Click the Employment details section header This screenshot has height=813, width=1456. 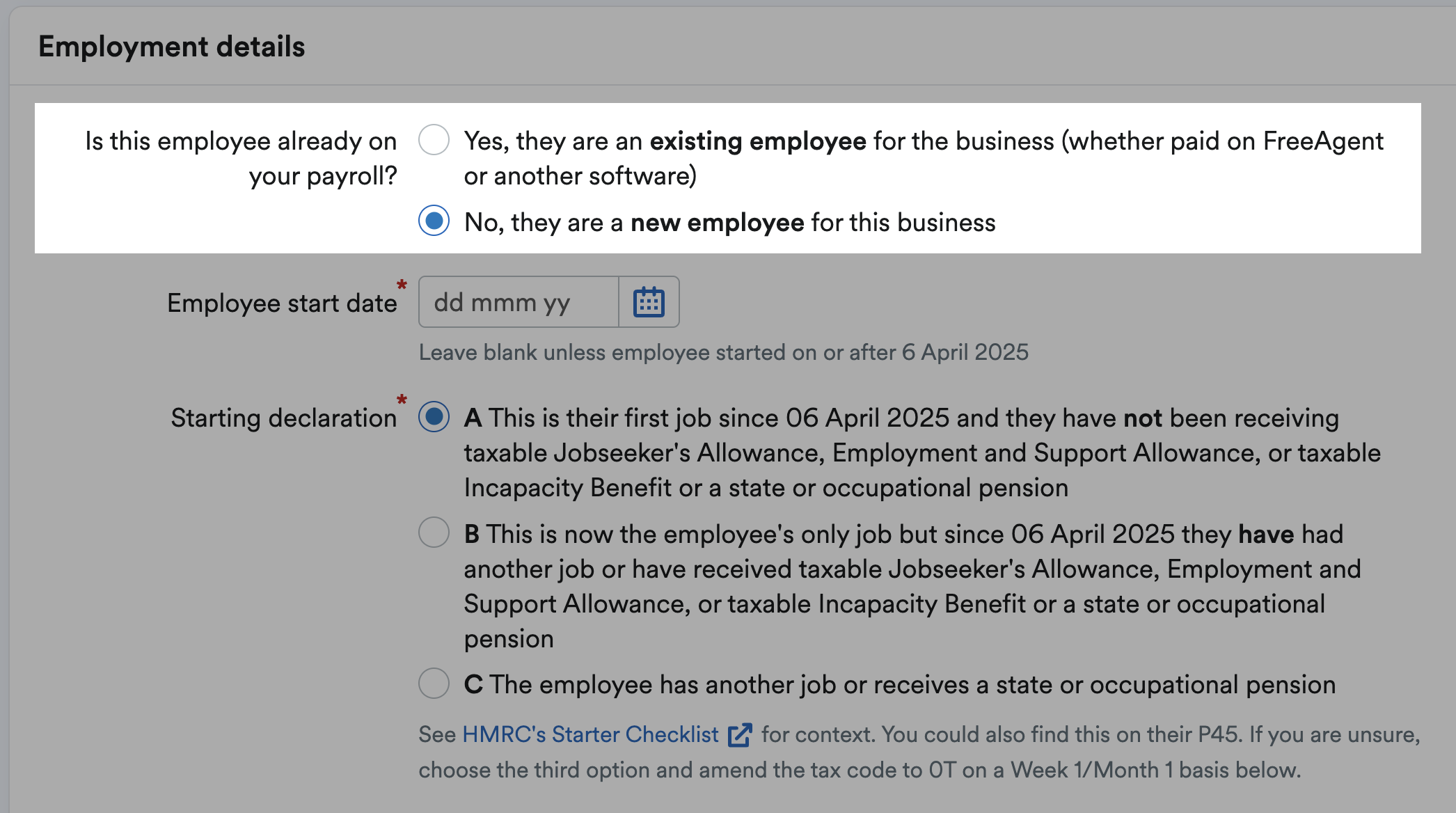pos(172,46)
